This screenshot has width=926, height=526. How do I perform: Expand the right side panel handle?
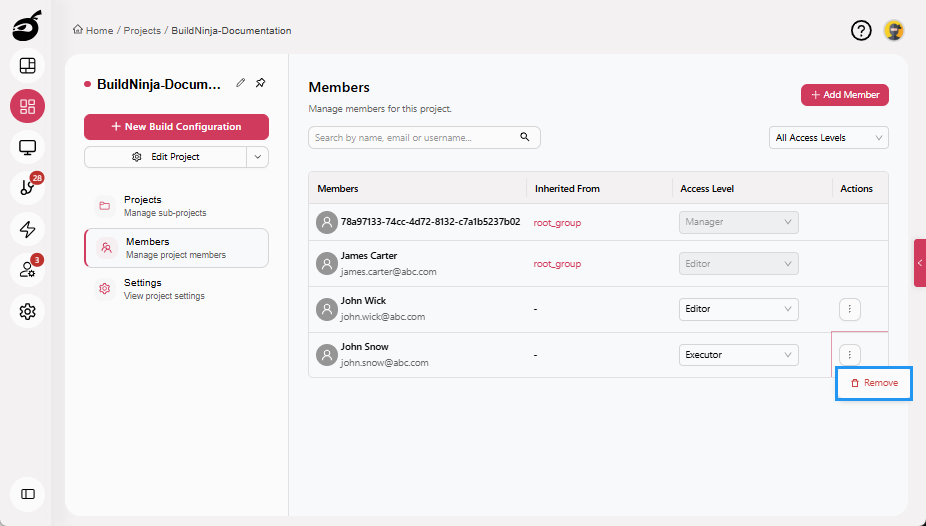[x=920, y=263]
